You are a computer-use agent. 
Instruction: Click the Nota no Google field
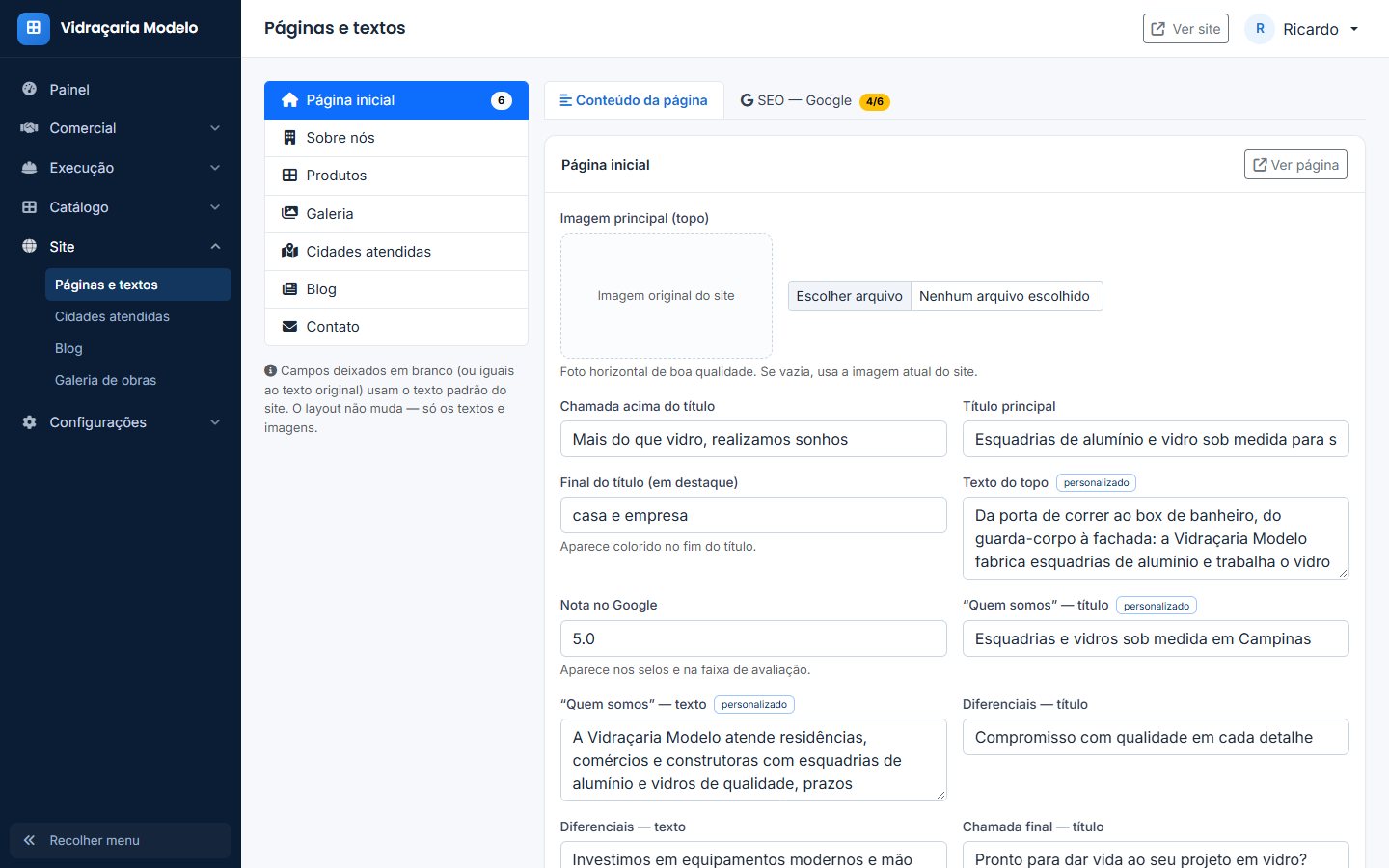click(x=753, y=638)
